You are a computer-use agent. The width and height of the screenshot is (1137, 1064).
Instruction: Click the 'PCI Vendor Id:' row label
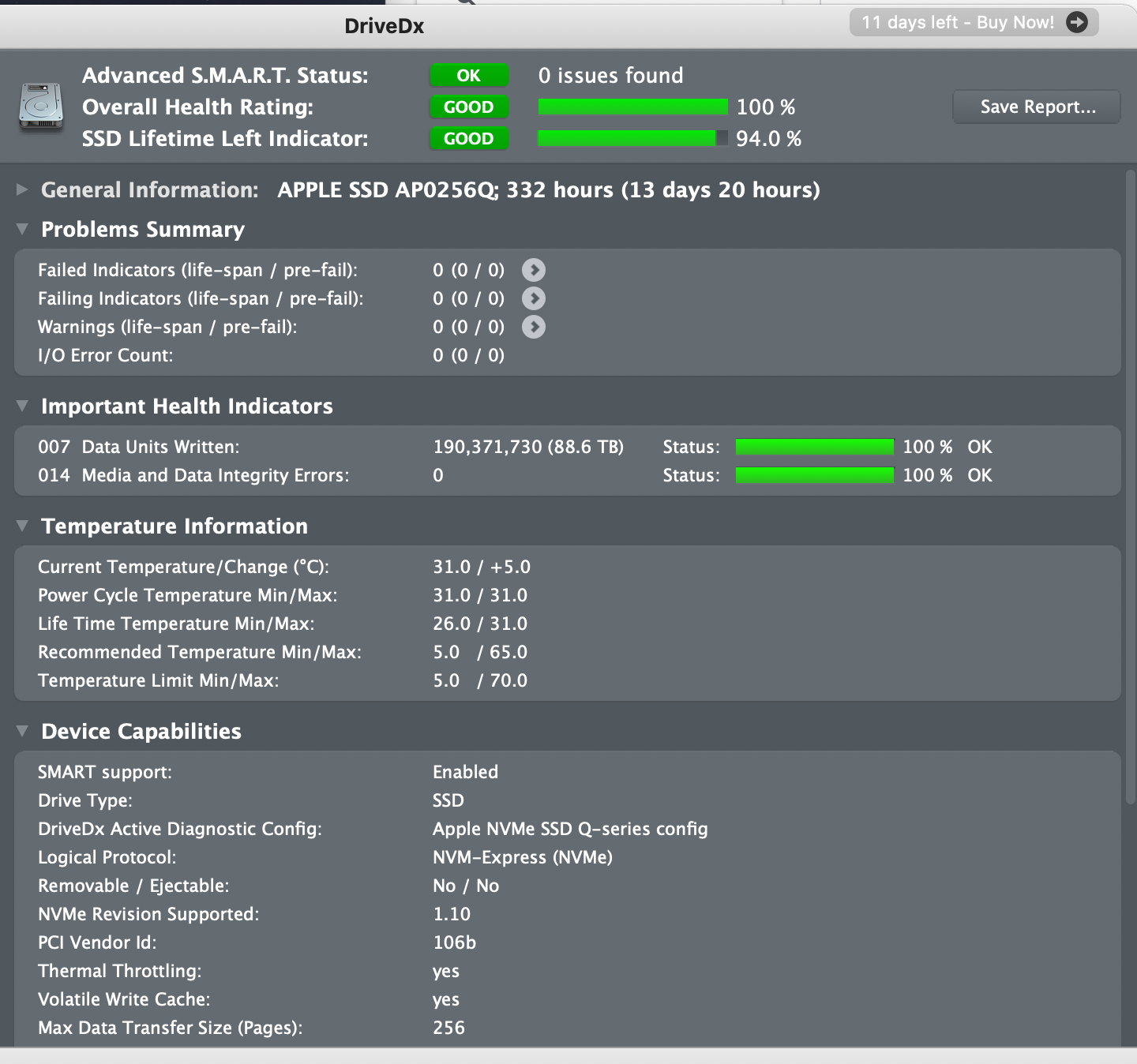97,942
